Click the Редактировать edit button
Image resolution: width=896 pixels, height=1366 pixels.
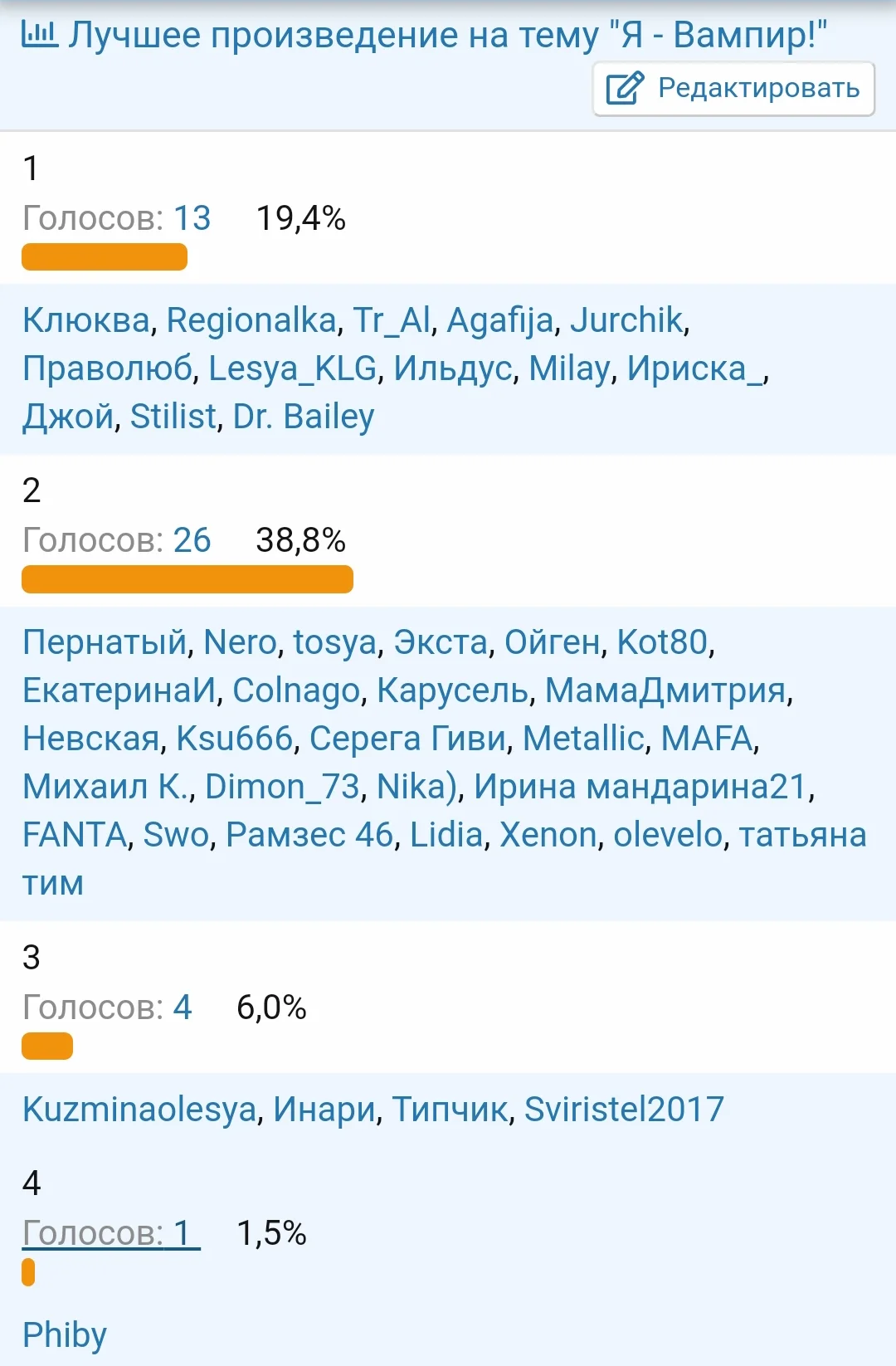733,88
